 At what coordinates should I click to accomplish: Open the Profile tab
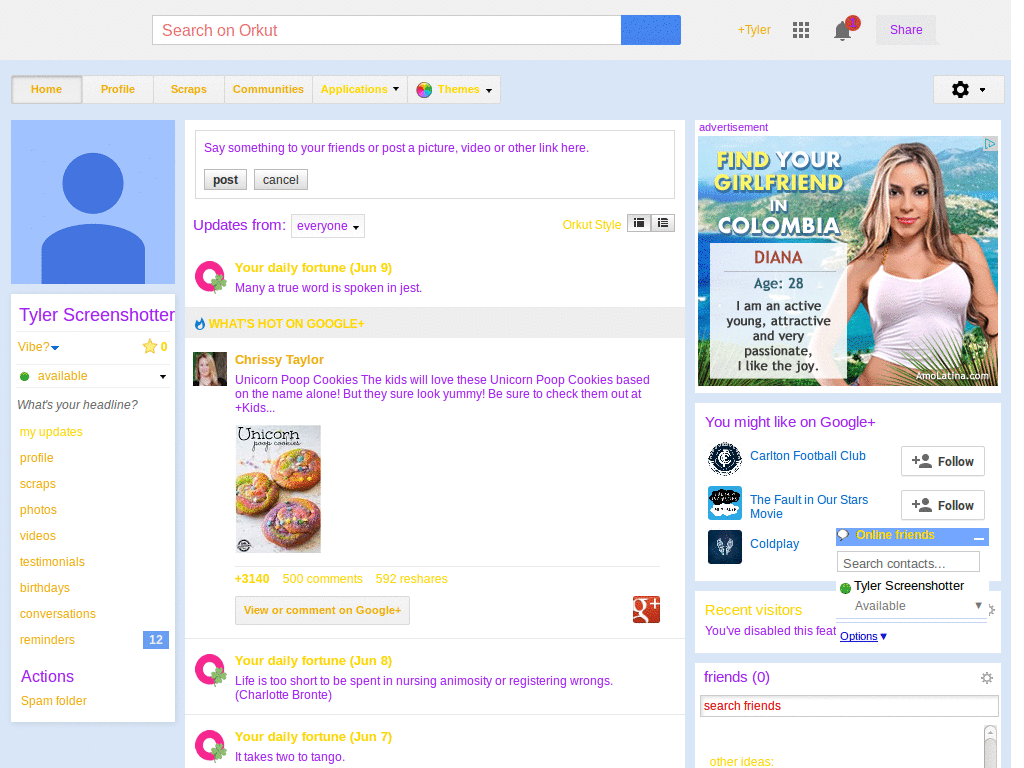tap(118, 89)
